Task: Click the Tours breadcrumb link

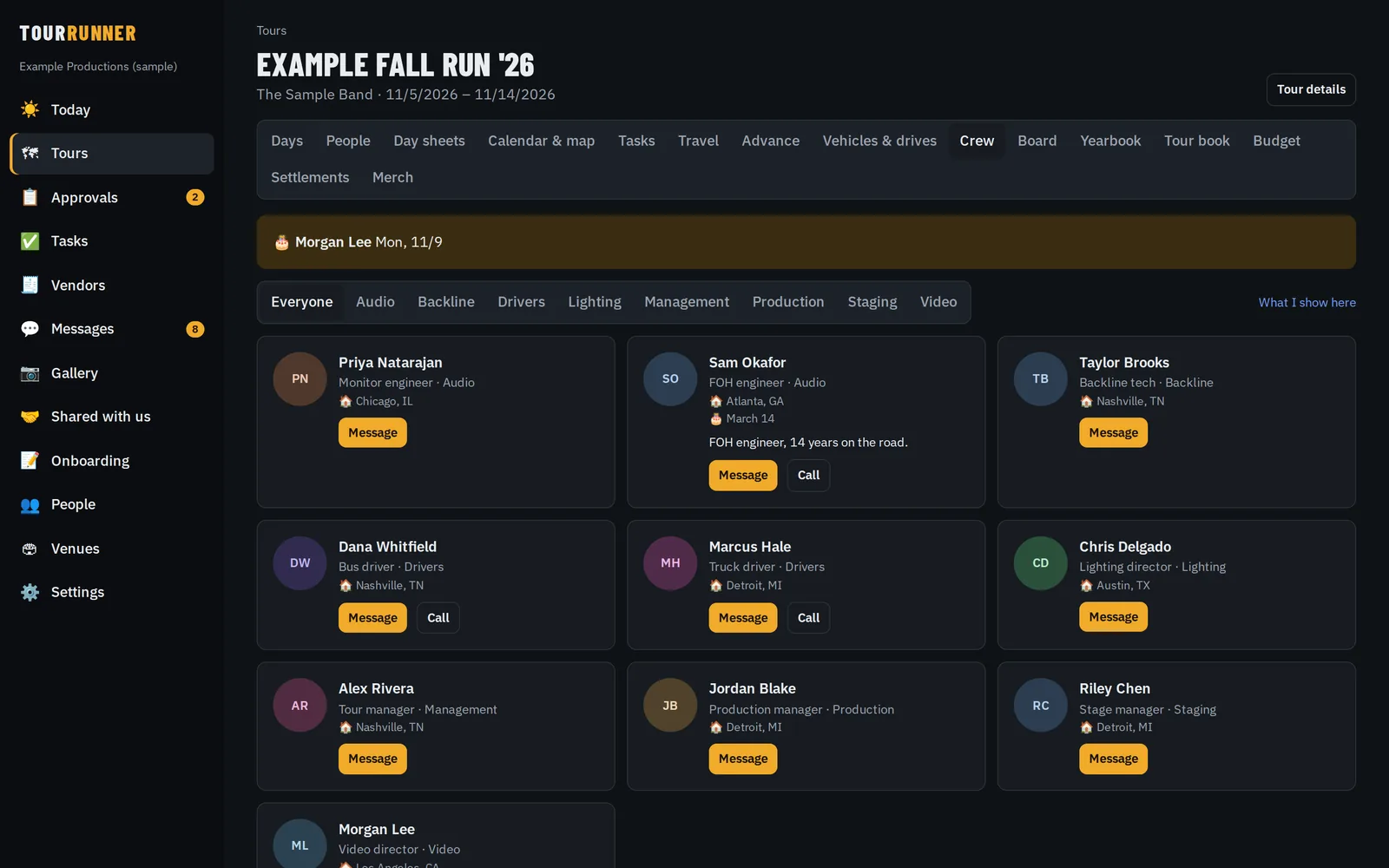Action: (272, 30)
